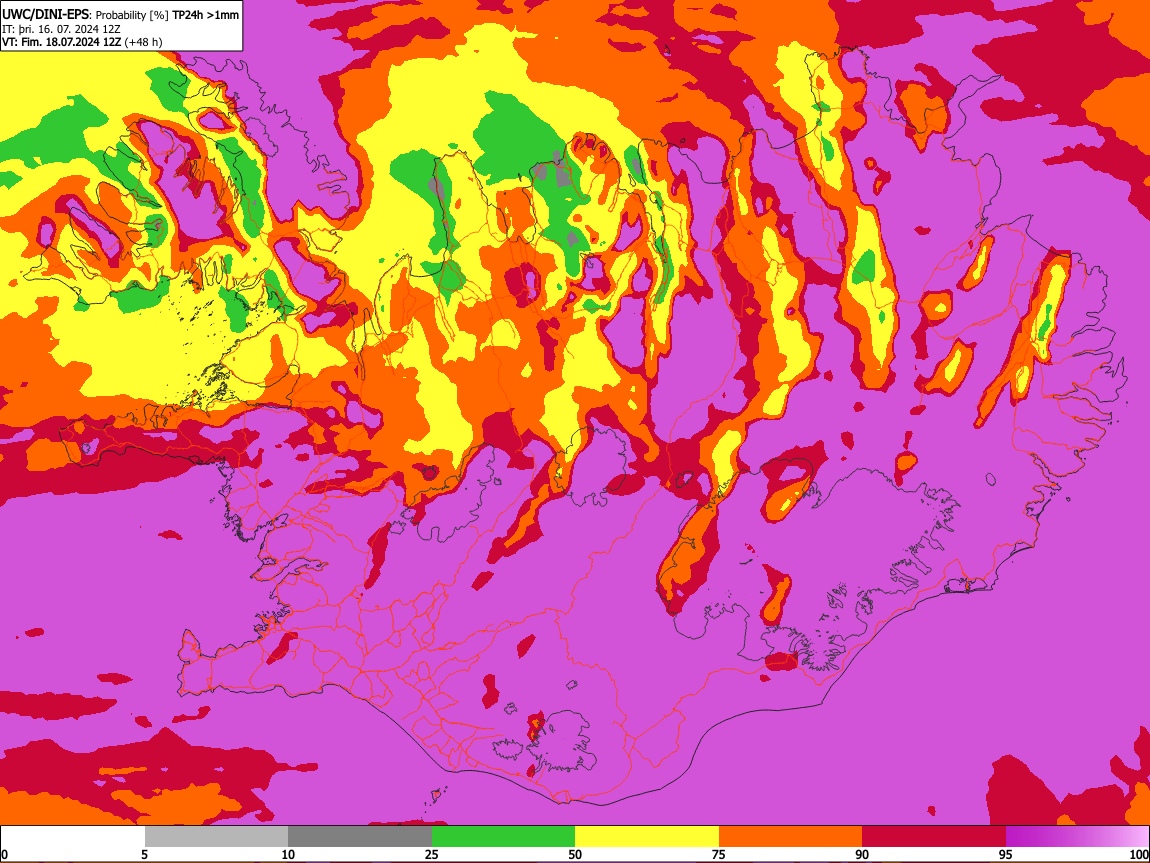Viewport: 1150px width, 863px height.
Task: Click the legend value '100'
Action: click(x=1139, y=854)
